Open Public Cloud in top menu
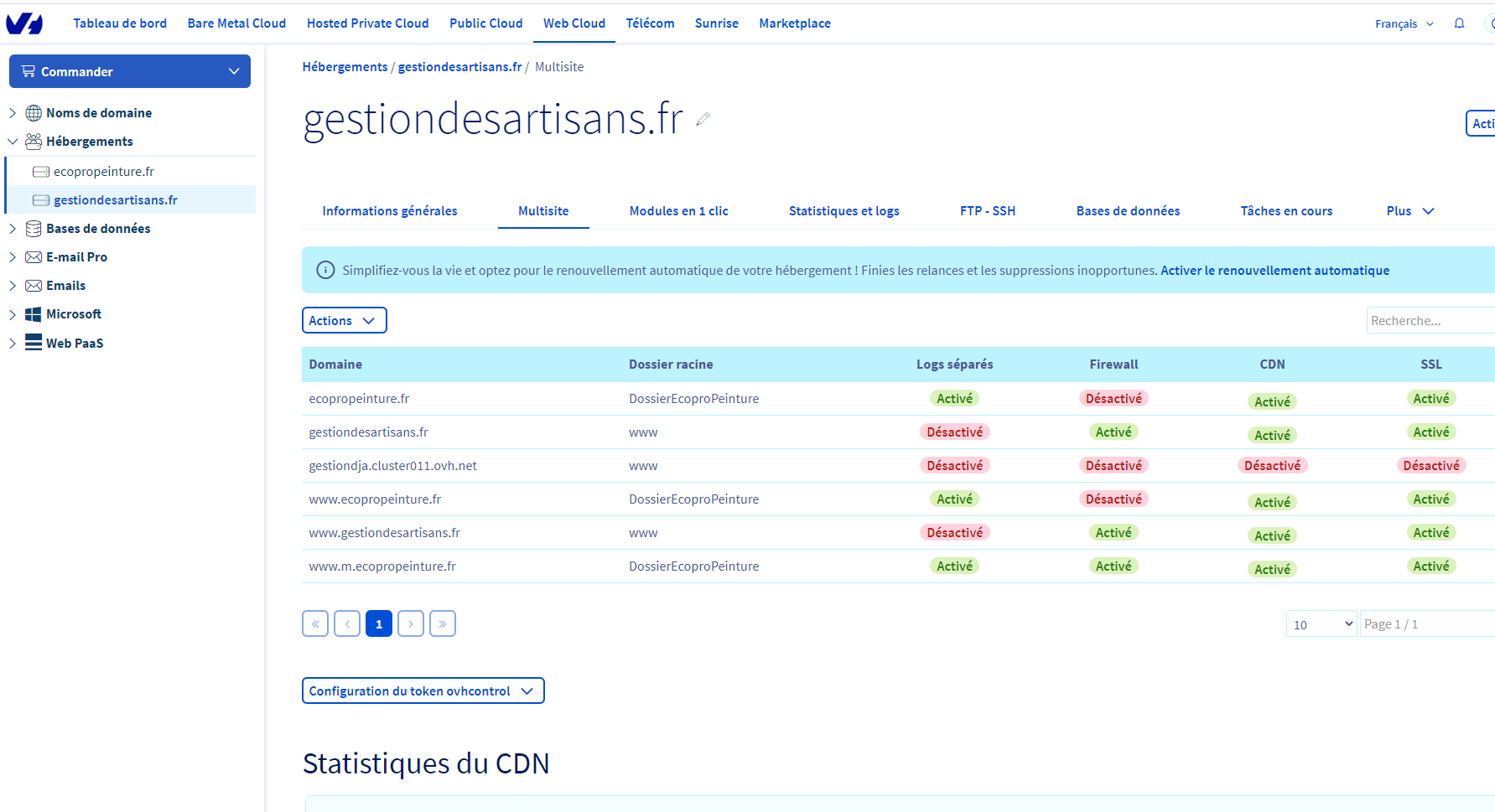This screenshot has height=812, width=1495. click(485, 23)
